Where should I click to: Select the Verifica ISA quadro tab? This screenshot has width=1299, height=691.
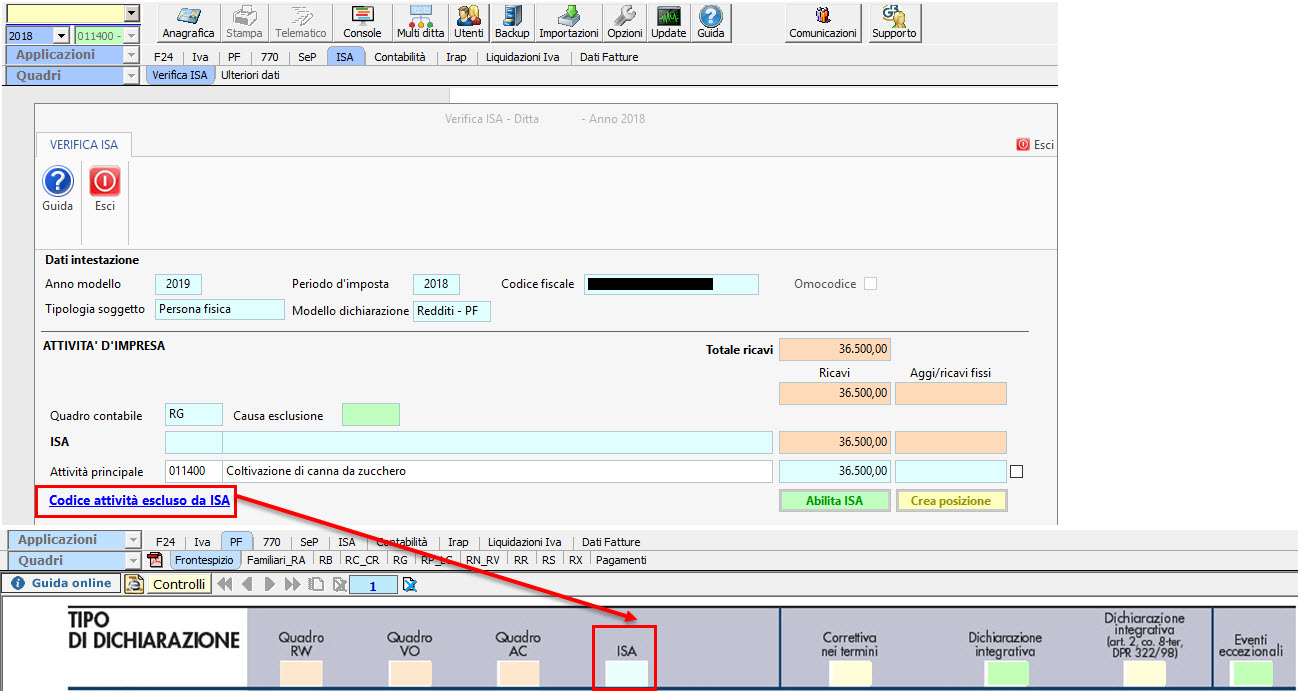click(180, 75)
